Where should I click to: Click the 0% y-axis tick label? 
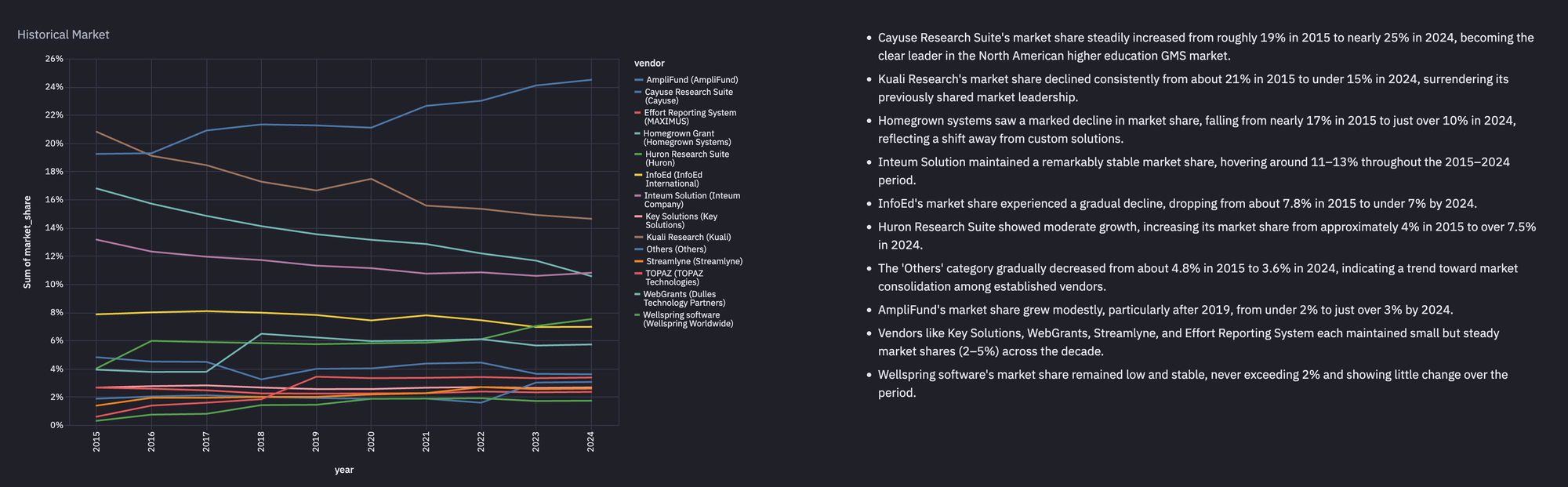click(56, 425)
